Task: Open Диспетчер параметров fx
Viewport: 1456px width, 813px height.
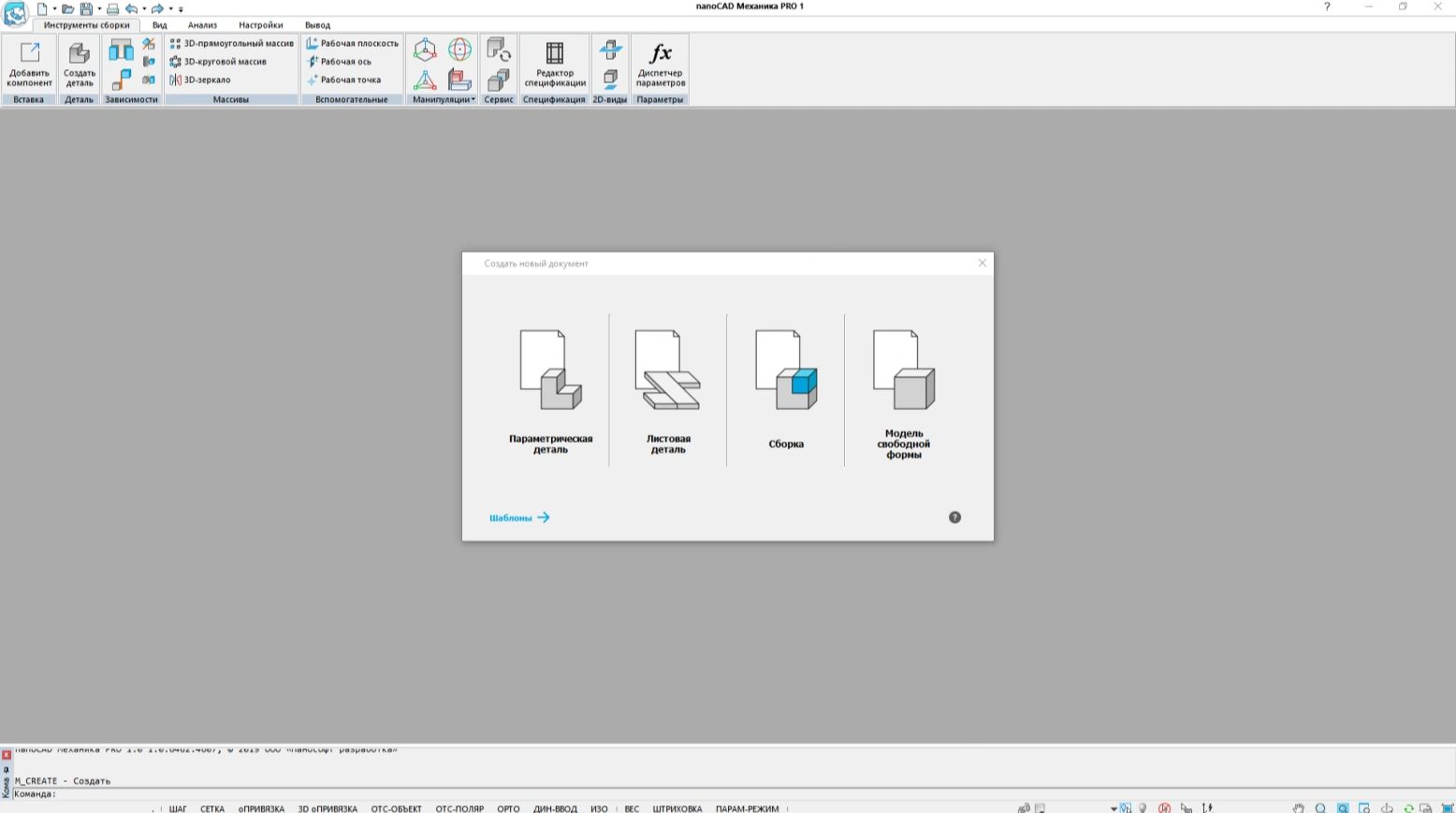Action: [661, 65]
